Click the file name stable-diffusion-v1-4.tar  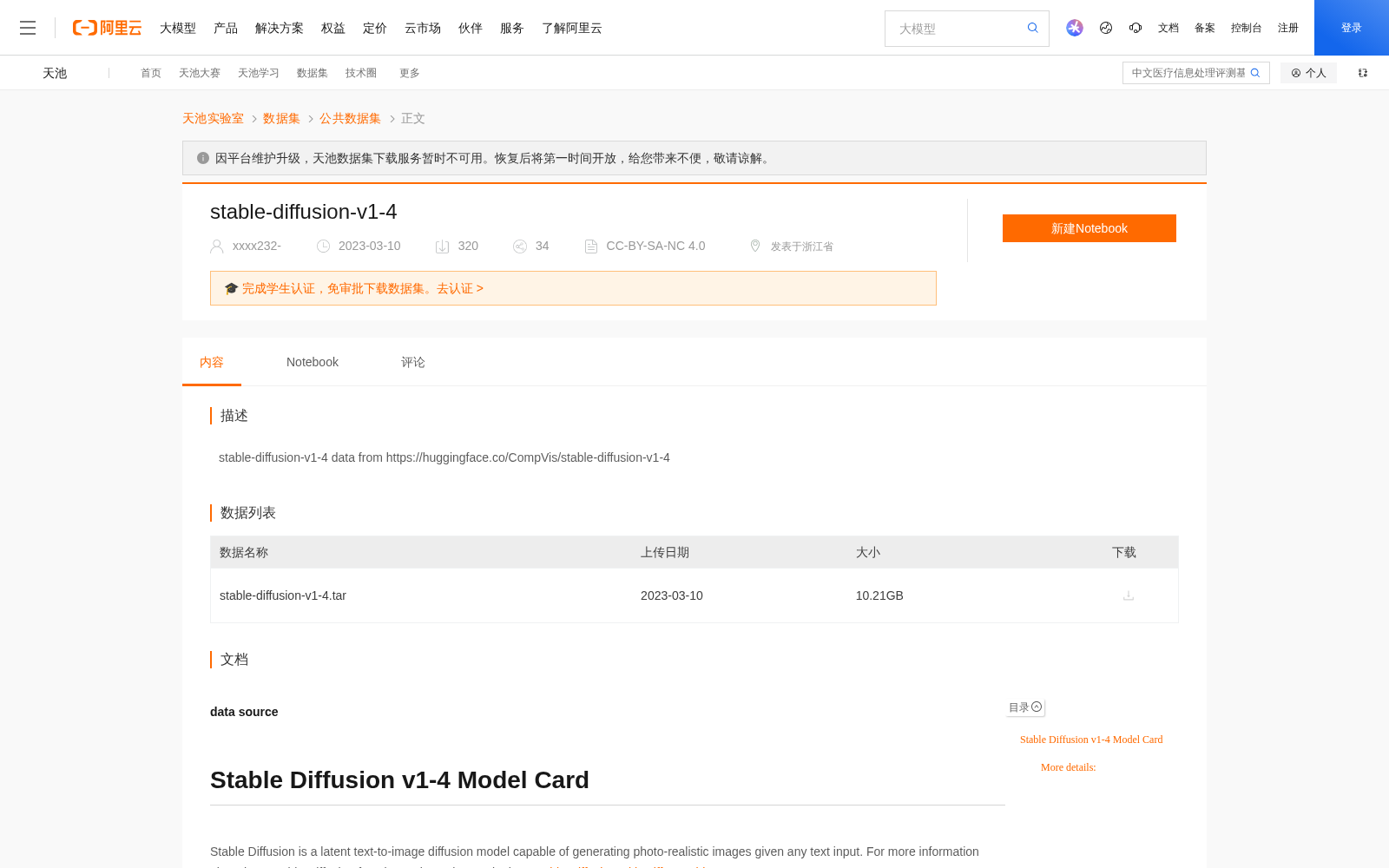pos(283,595)
